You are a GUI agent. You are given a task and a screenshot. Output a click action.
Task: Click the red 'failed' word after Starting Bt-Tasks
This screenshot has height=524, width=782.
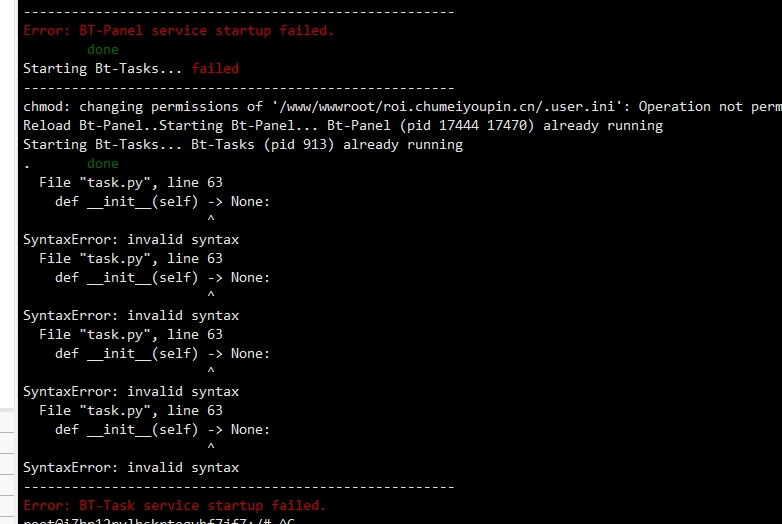215,68
